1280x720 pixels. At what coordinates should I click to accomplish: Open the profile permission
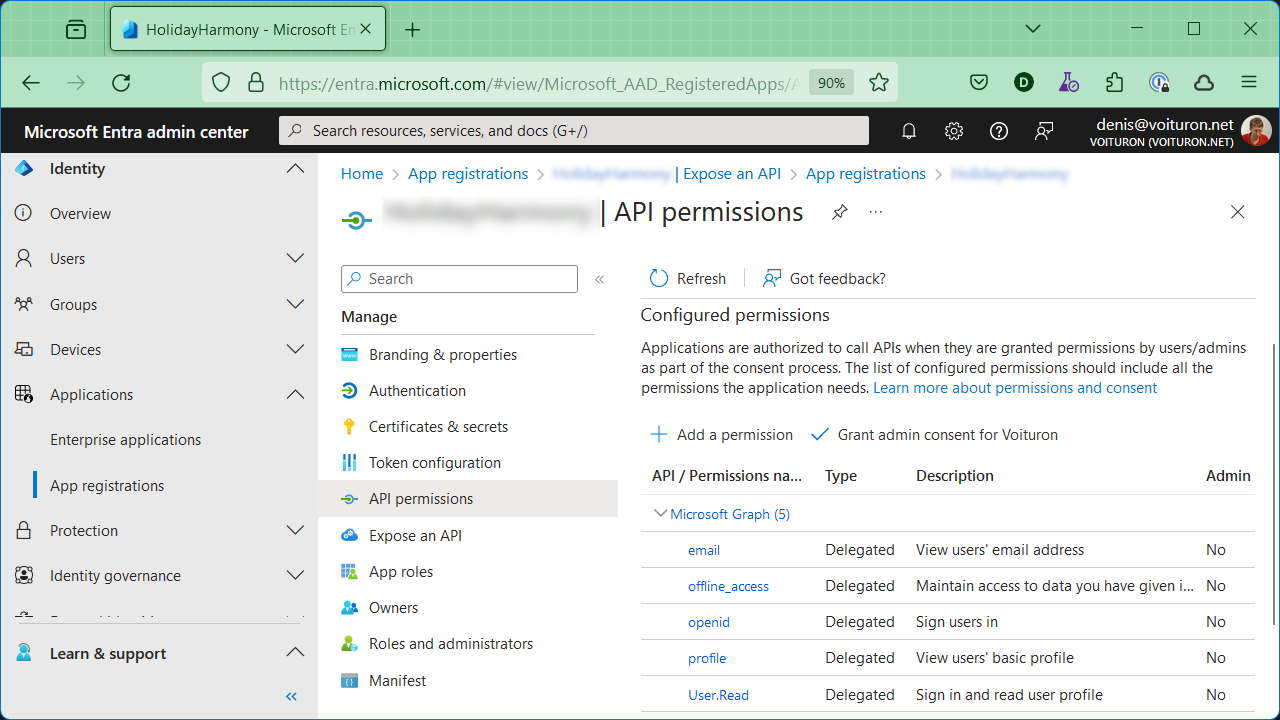(x=707, y=658)
